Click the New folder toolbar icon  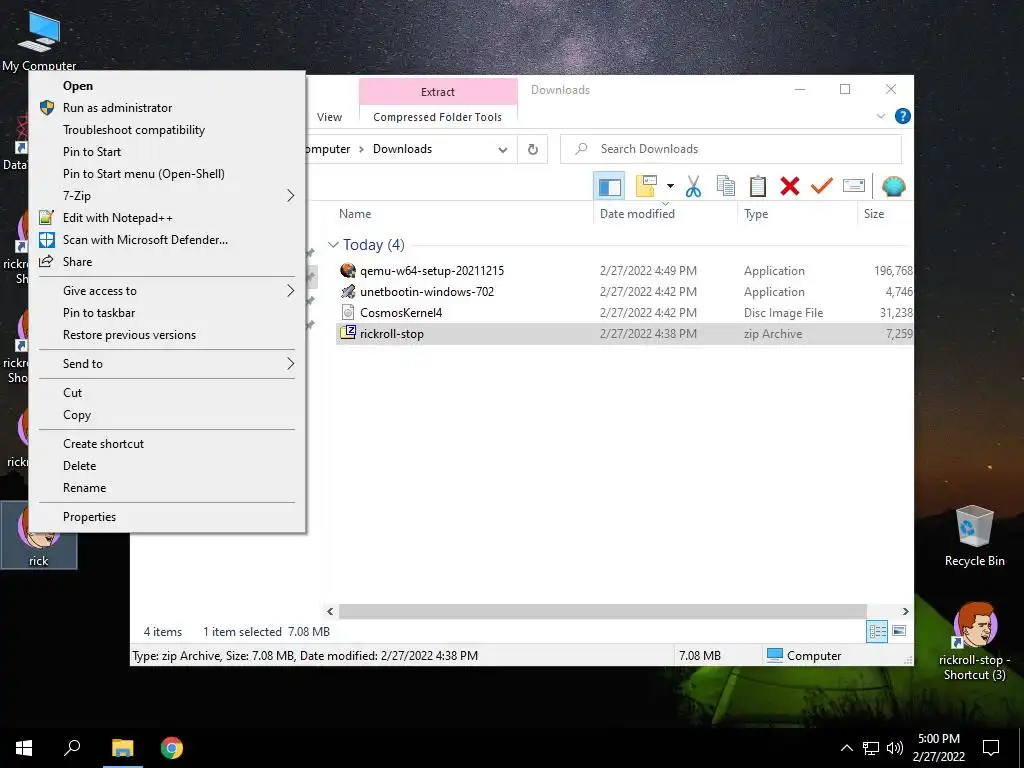coord(647,187)
